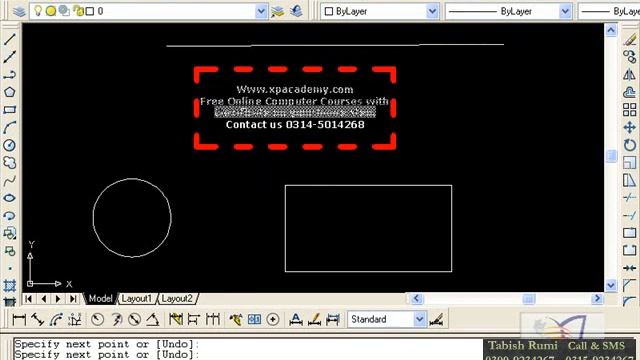Select the Radius Dimension tool

(97, 319)
